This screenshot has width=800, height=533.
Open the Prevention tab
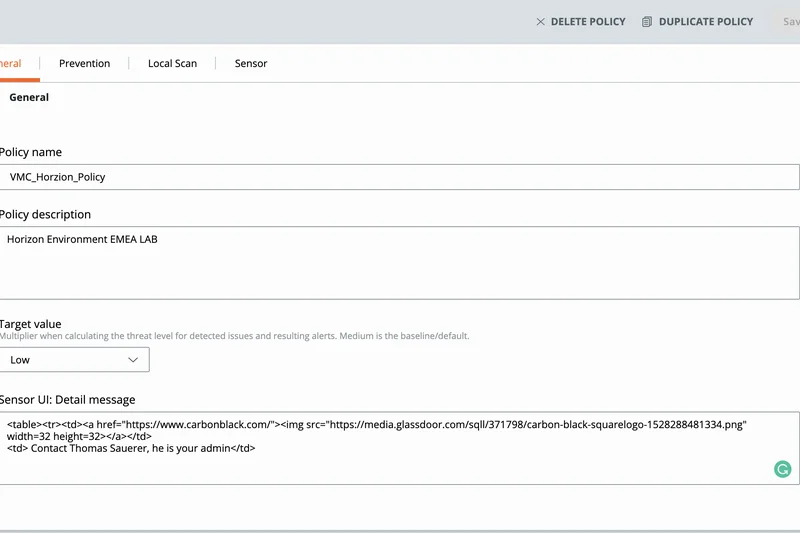point(84,63)
